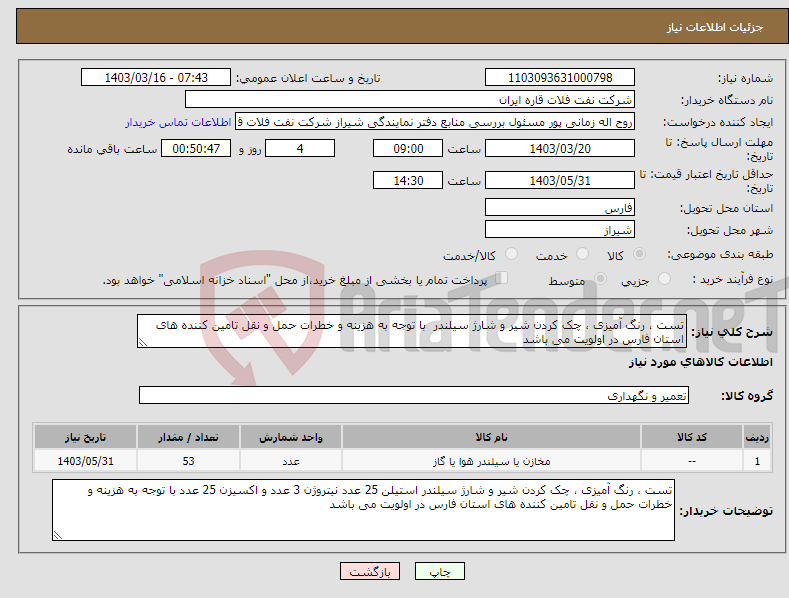Select the متوسط purchase type radio
This screenshot has height=598, width=789.
pos(600,278)
